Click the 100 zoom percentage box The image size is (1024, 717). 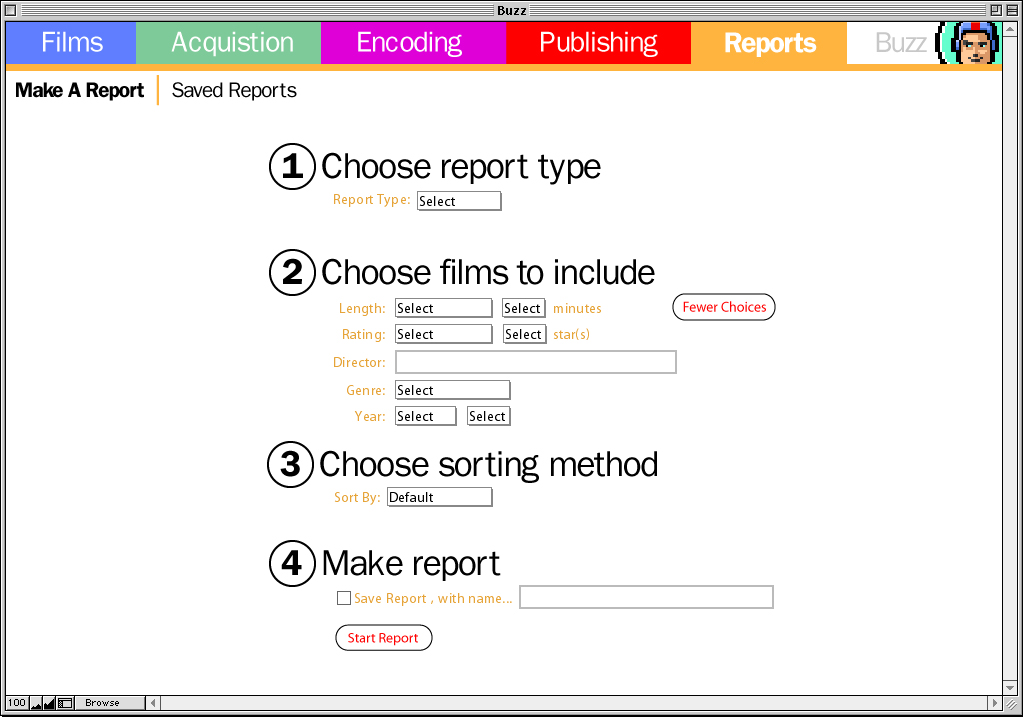point(17,703)
